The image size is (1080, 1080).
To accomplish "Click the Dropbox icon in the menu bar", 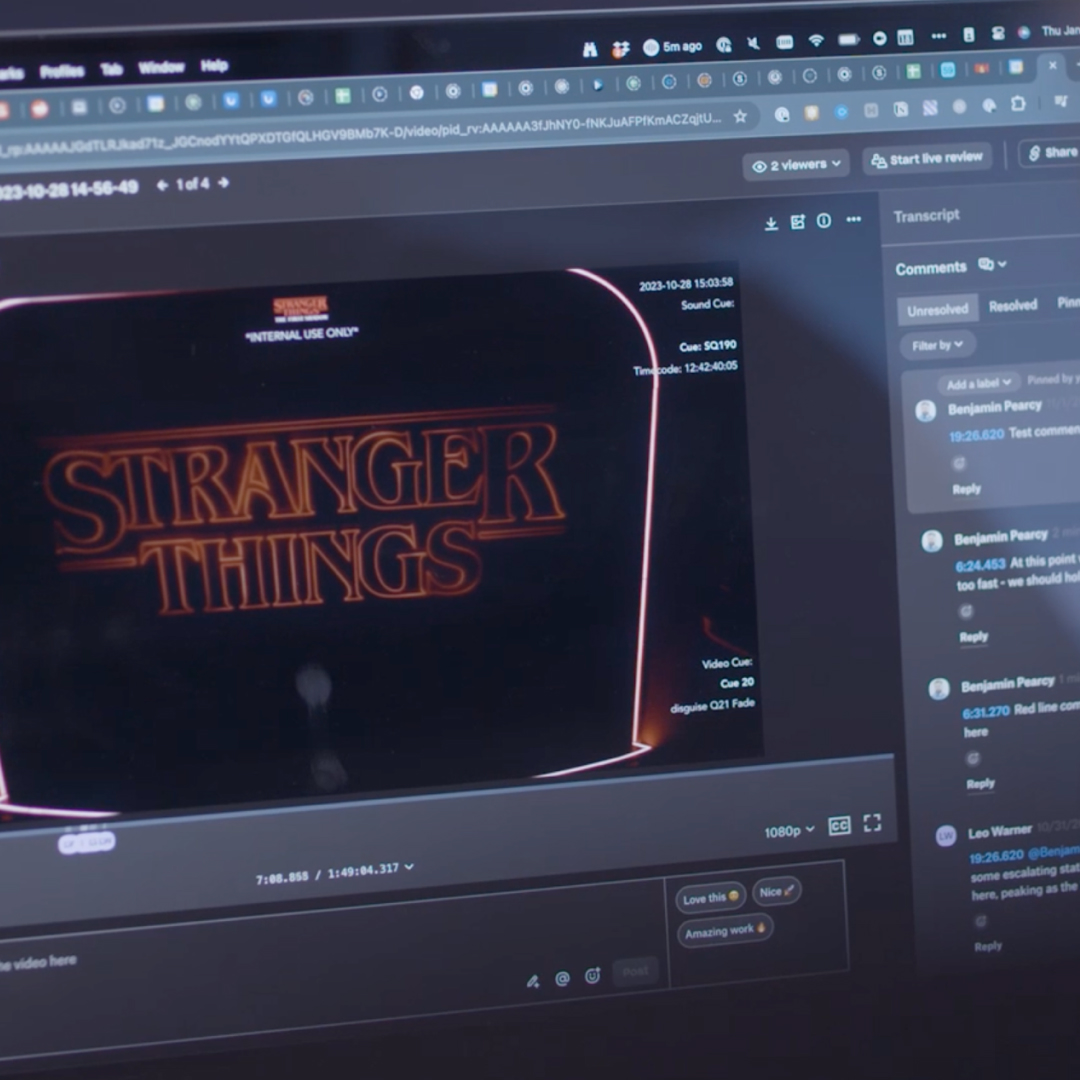I will 621,49.
